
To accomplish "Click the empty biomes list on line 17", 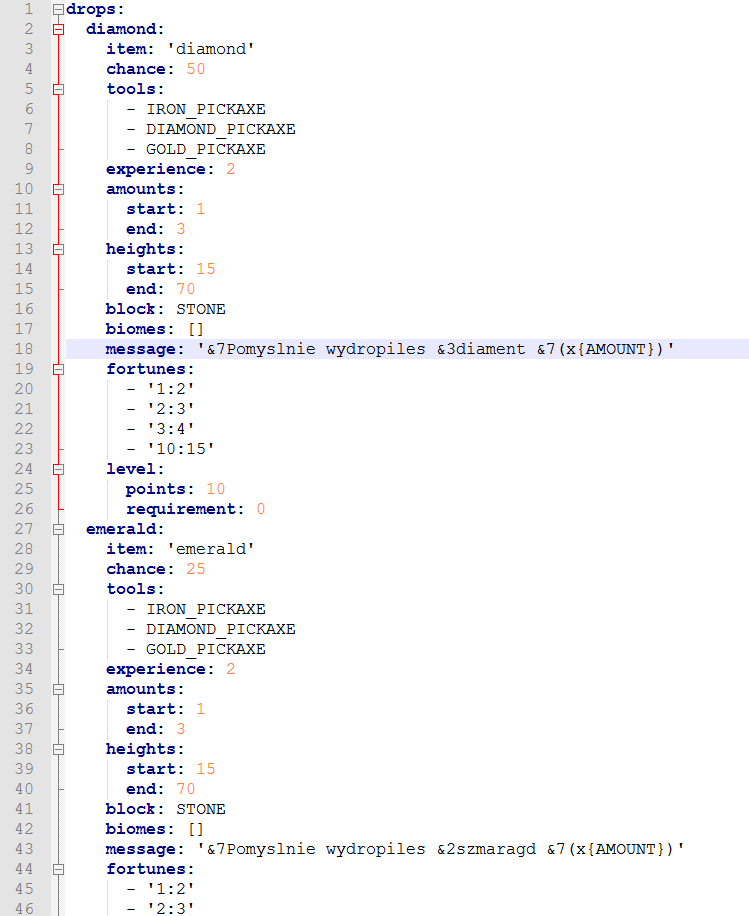I will pos(196,329).
